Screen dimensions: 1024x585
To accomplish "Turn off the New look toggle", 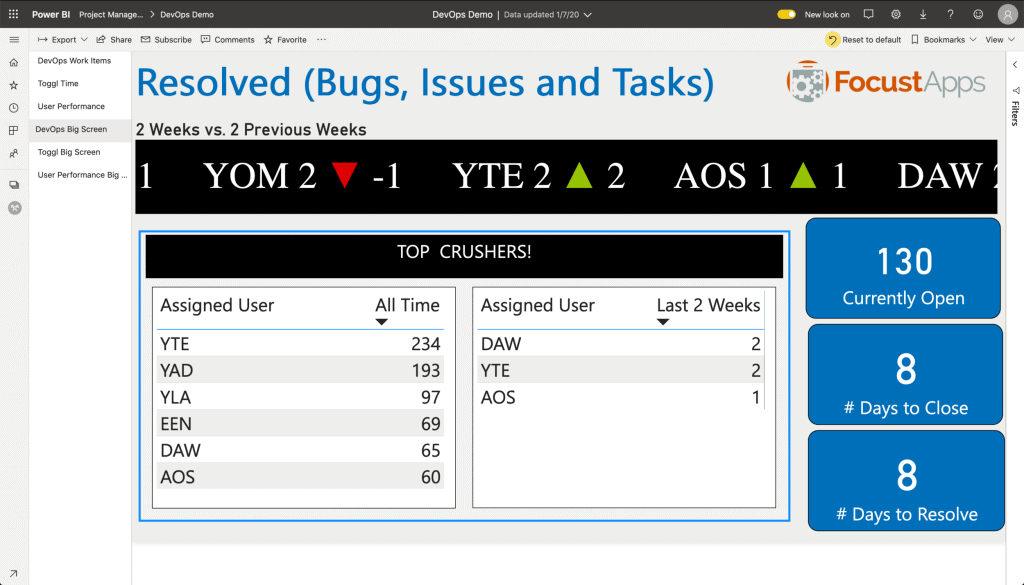I will pos(786,15).
